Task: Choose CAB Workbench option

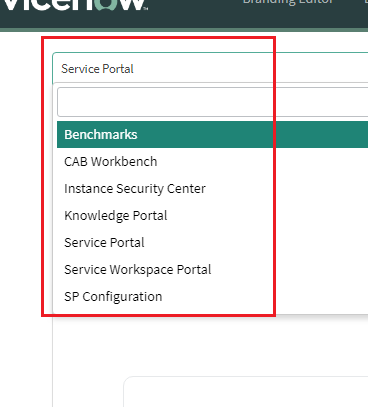Action: tap(213, 162)
